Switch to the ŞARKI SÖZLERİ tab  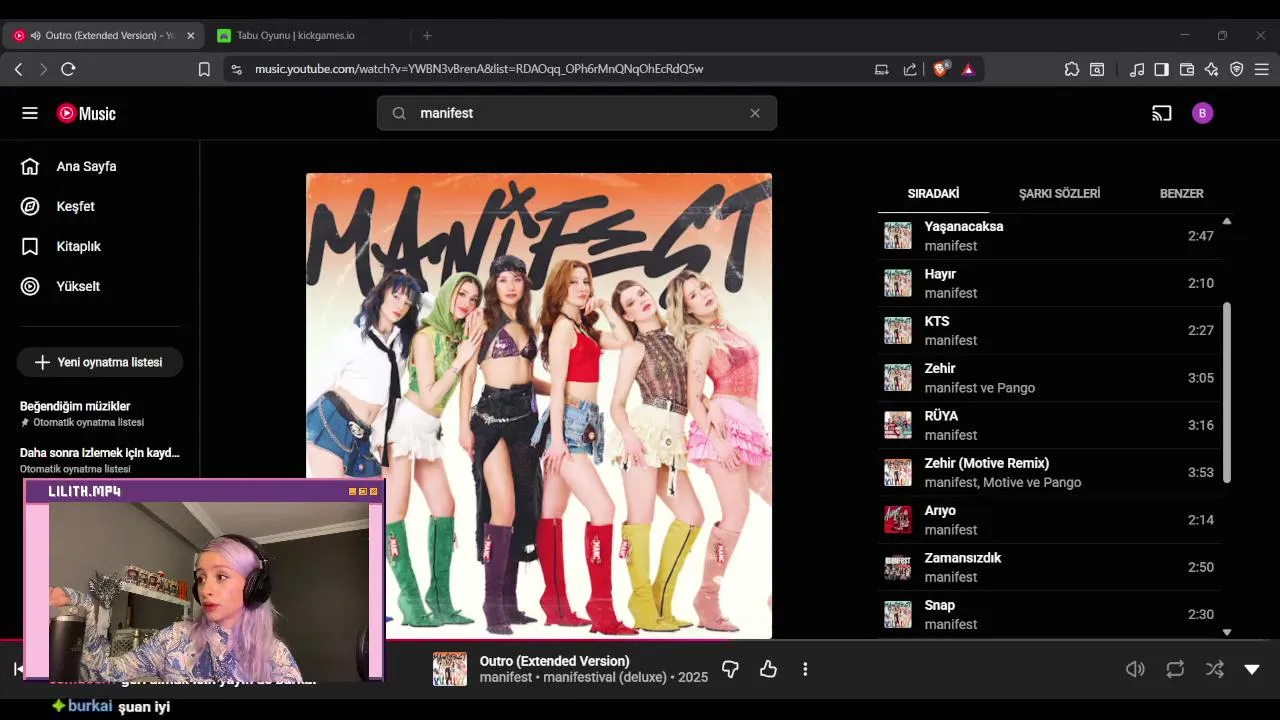coord(1059,193)
